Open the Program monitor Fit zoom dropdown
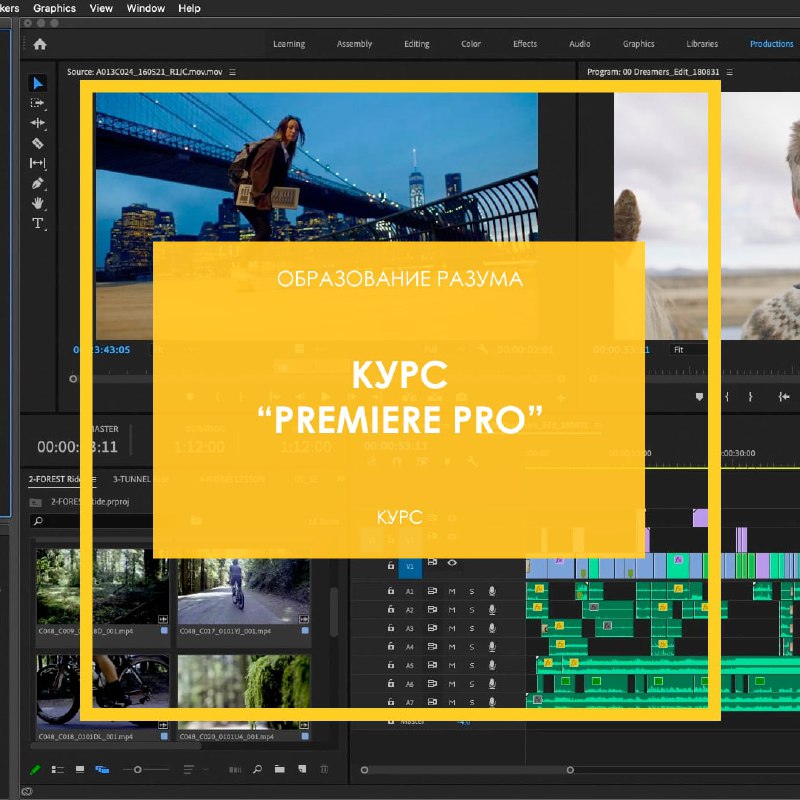Screen dimensions: 800x800 pyautogui.click(x=690, y=350)
